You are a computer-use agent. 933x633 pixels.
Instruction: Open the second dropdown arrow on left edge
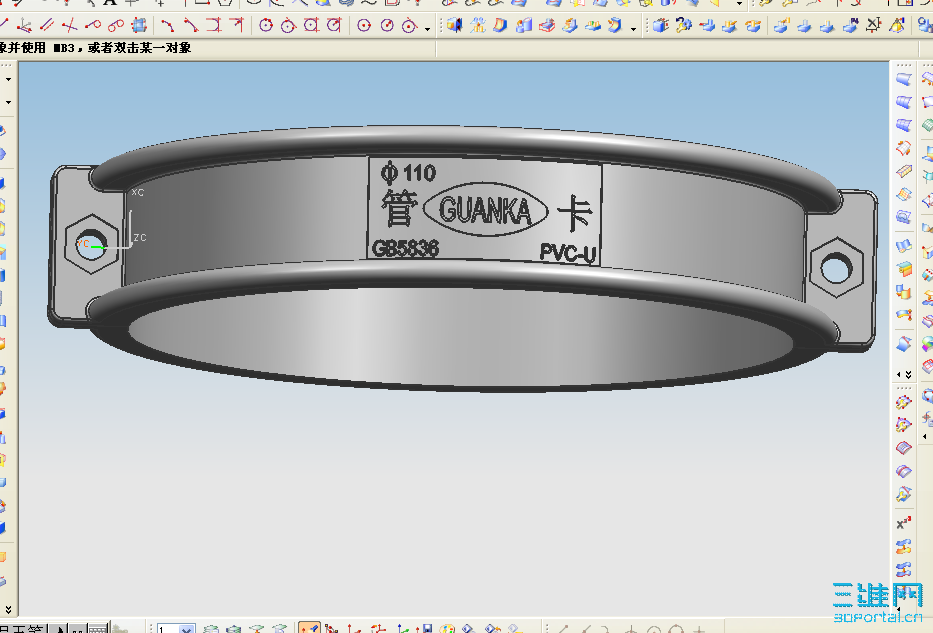point(8,102)
